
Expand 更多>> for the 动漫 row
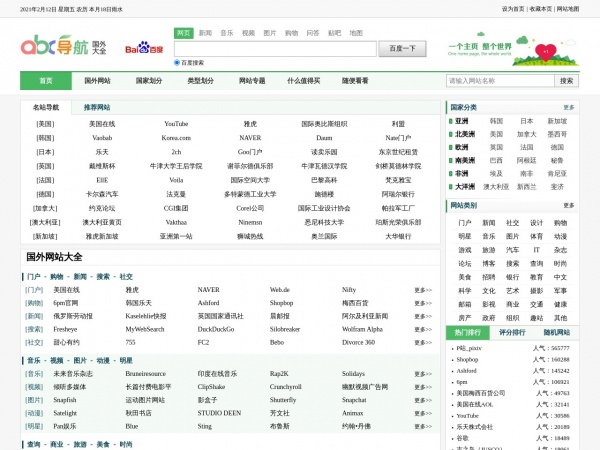(423, 413)
